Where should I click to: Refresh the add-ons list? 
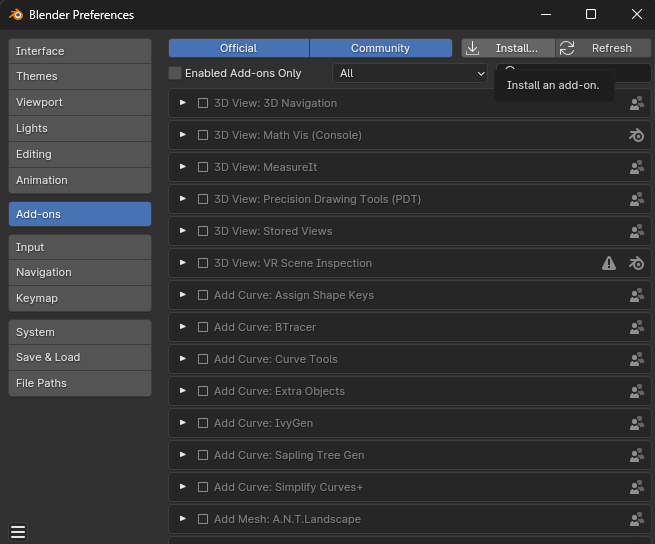(x=603, y=48)
